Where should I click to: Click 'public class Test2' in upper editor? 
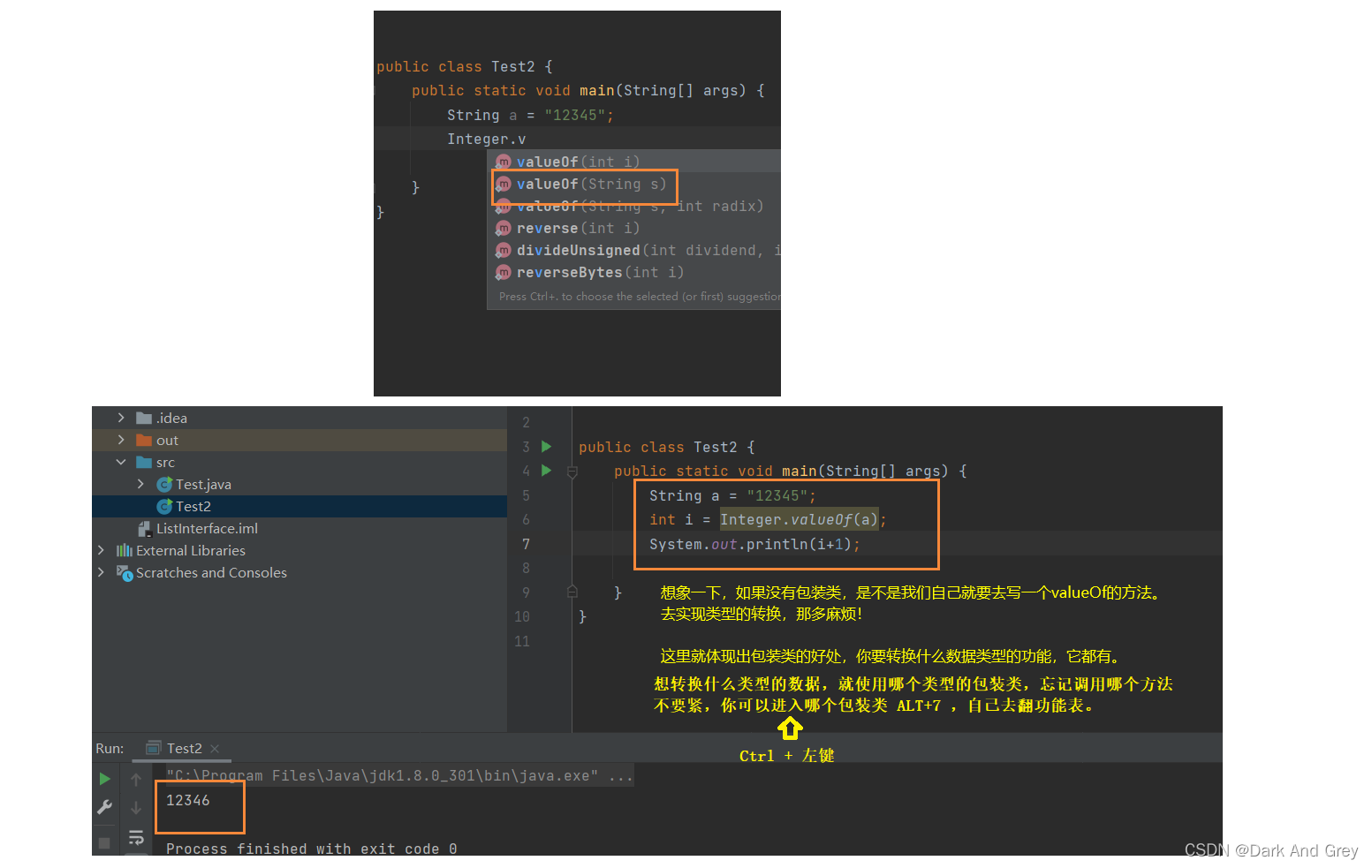tap(455, 66)
